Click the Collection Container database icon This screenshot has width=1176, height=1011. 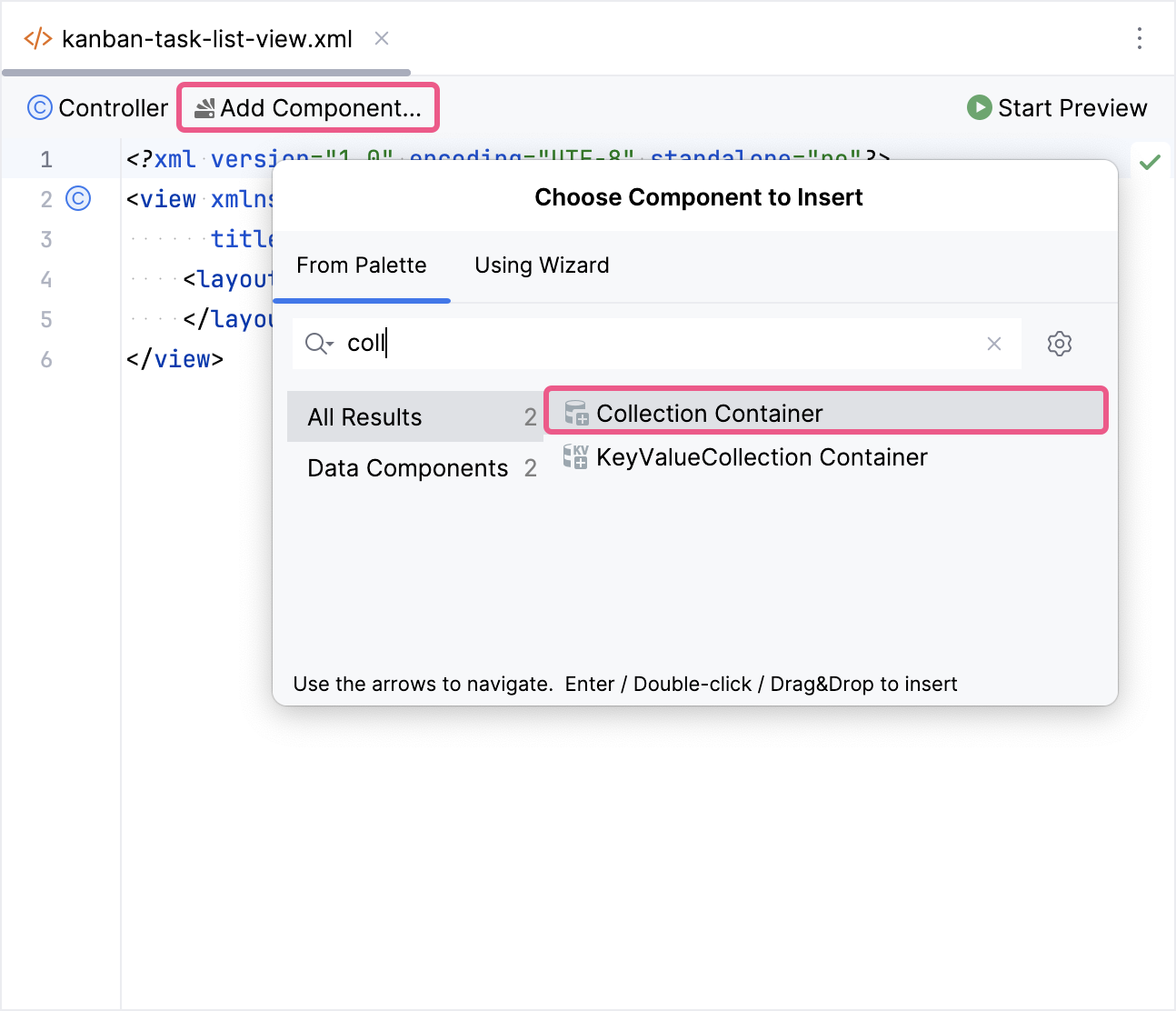(576, 413)
